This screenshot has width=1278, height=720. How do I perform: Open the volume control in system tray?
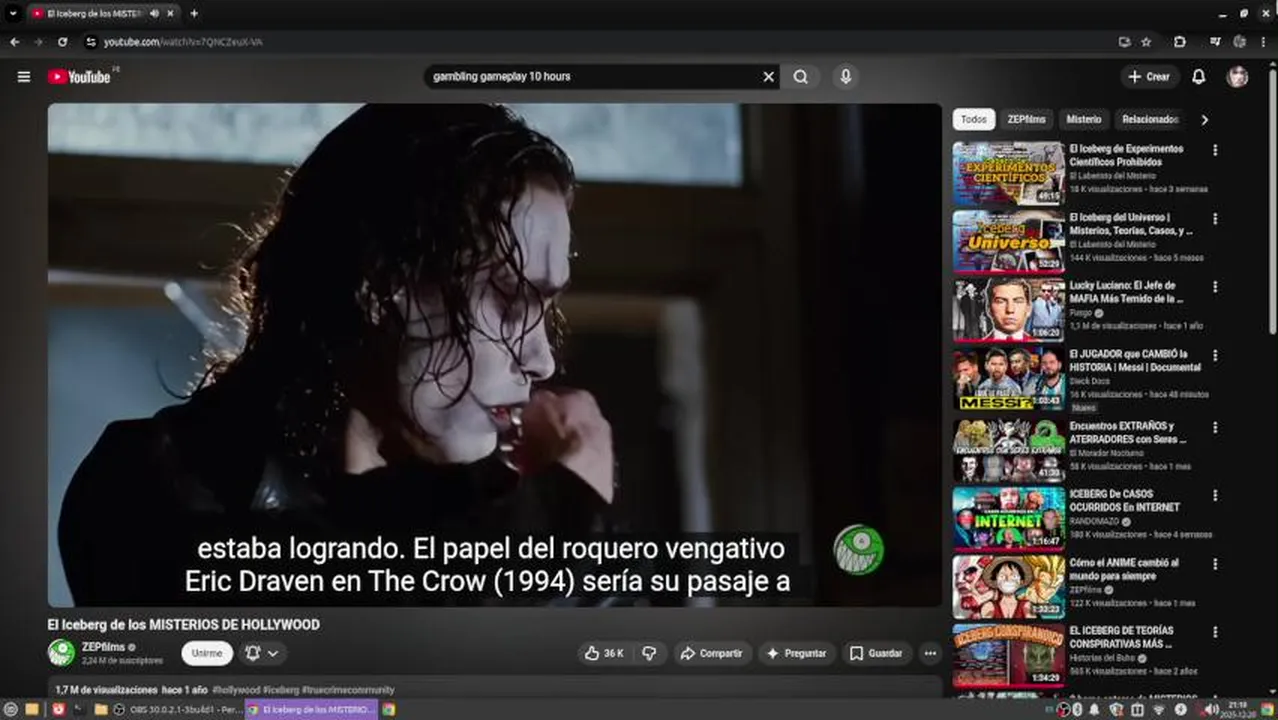click(x=1211, y=709)
